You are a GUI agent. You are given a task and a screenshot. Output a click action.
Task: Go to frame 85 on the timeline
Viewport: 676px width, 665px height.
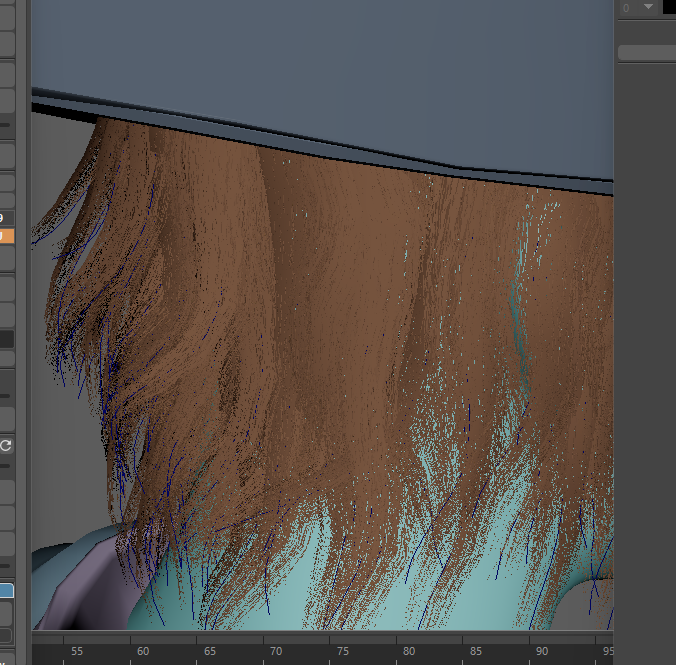pyautogui.click(x=473, y=650)
